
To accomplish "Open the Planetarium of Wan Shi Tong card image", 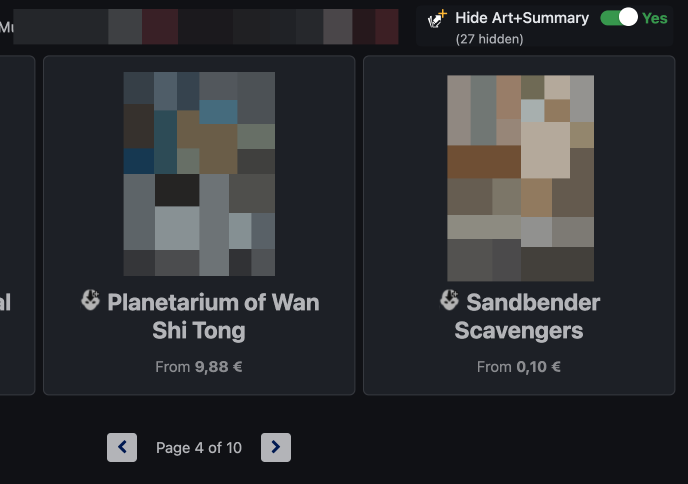I will click(x=199, y=174).
